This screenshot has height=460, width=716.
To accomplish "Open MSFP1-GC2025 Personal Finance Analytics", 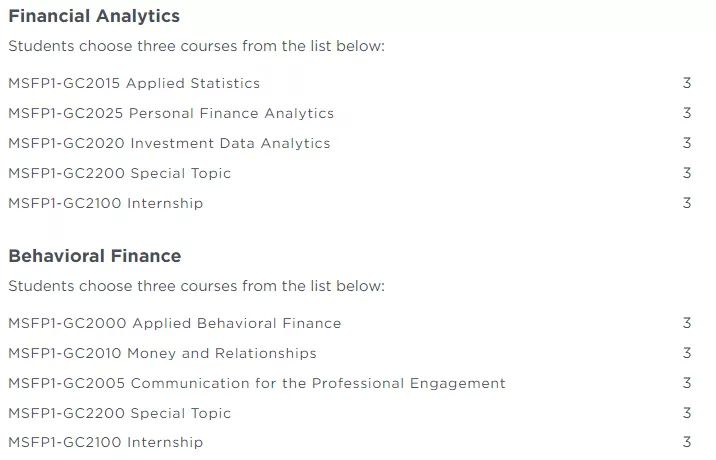I will point(171,114).
